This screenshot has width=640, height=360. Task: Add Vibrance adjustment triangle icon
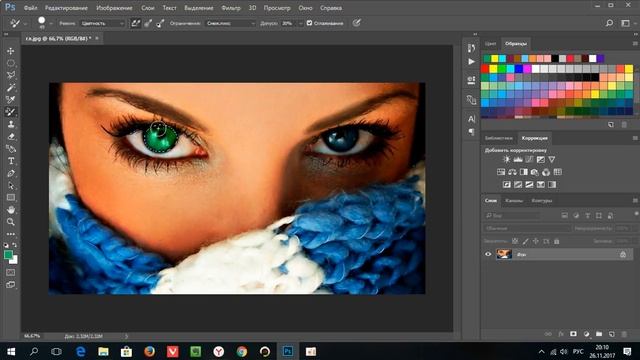click(552, 160)
